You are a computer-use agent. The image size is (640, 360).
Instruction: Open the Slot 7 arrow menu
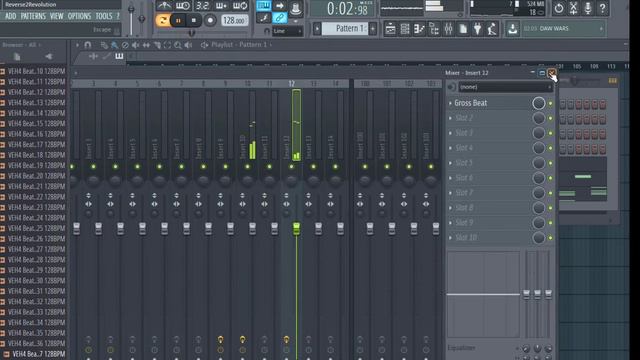click(450, 193)
